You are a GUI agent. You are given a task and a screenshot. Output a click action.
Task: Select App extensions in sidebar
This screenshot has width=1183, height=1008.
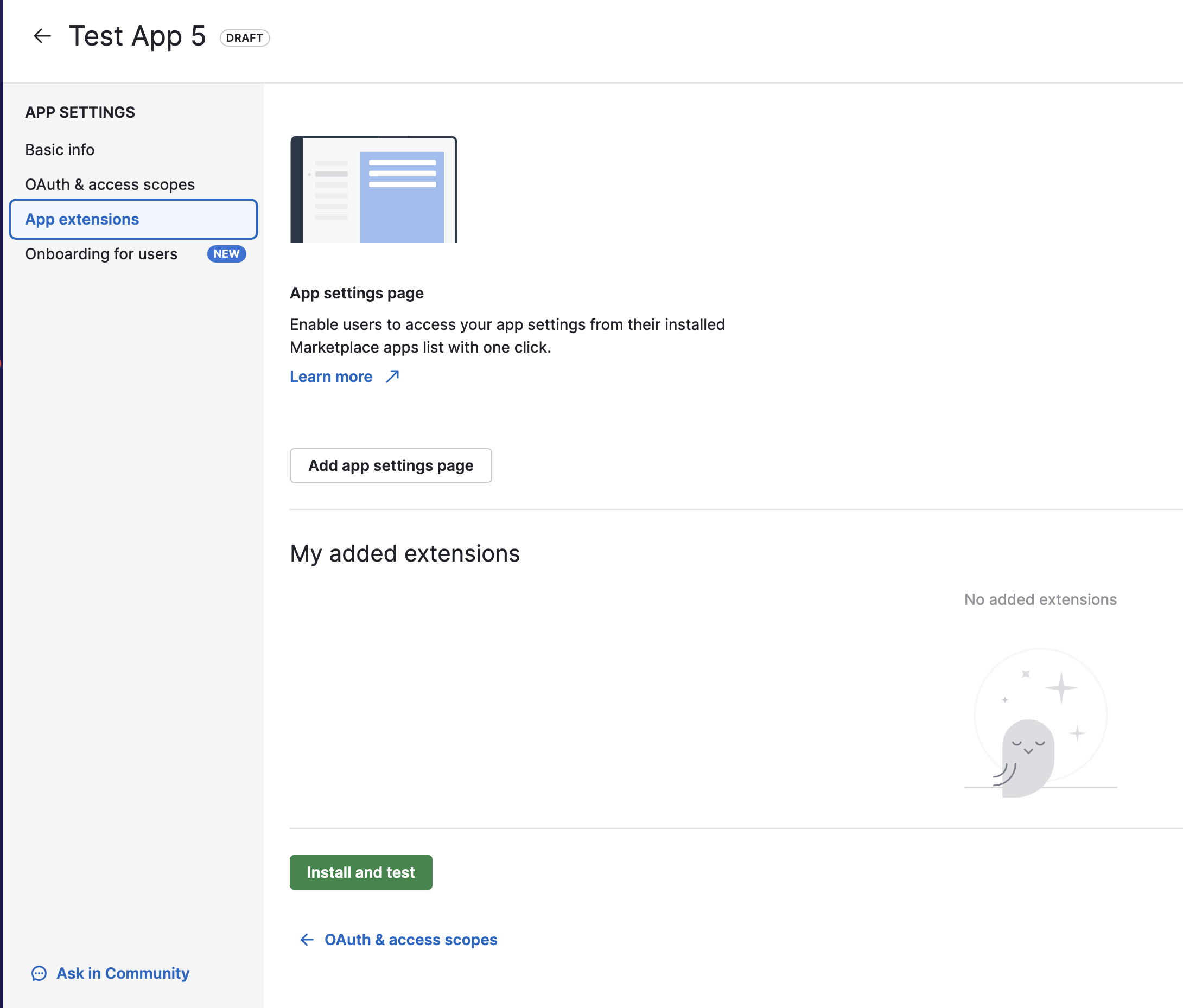(x=82, y=219)
